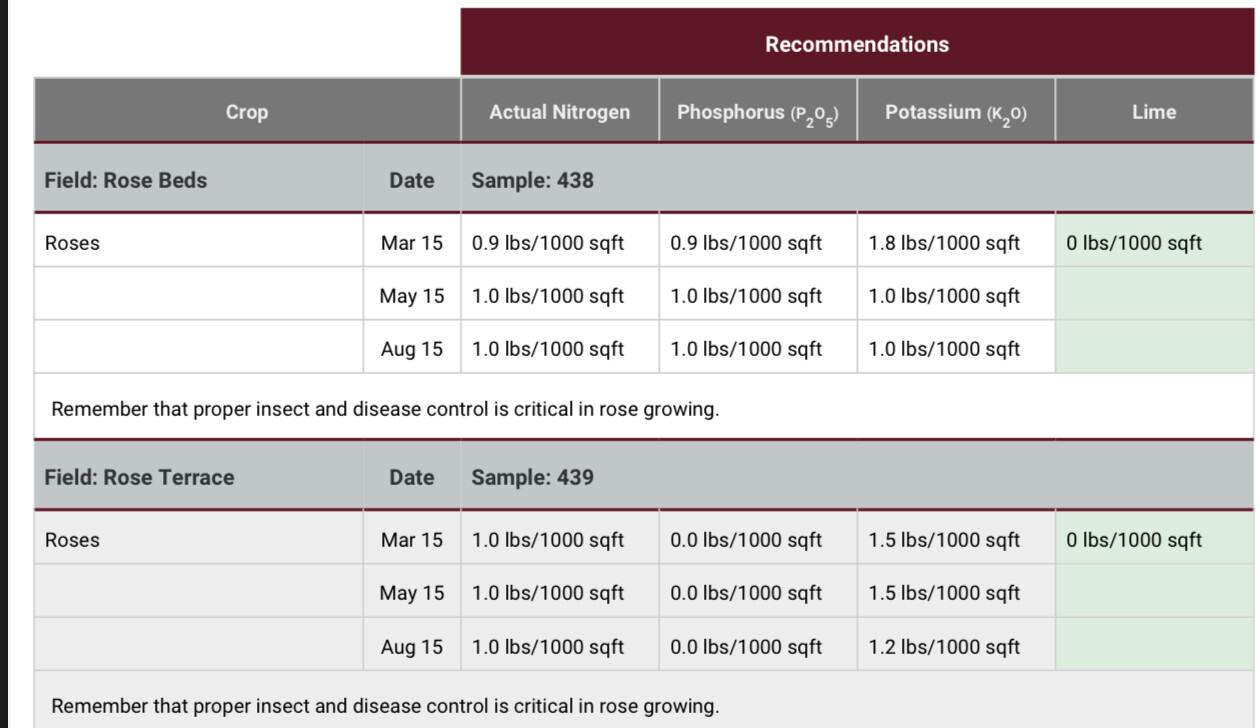This screenshot has height=728, width=1260.
Task: Click the Sample: 439 label
Action: tap(532, 477)
